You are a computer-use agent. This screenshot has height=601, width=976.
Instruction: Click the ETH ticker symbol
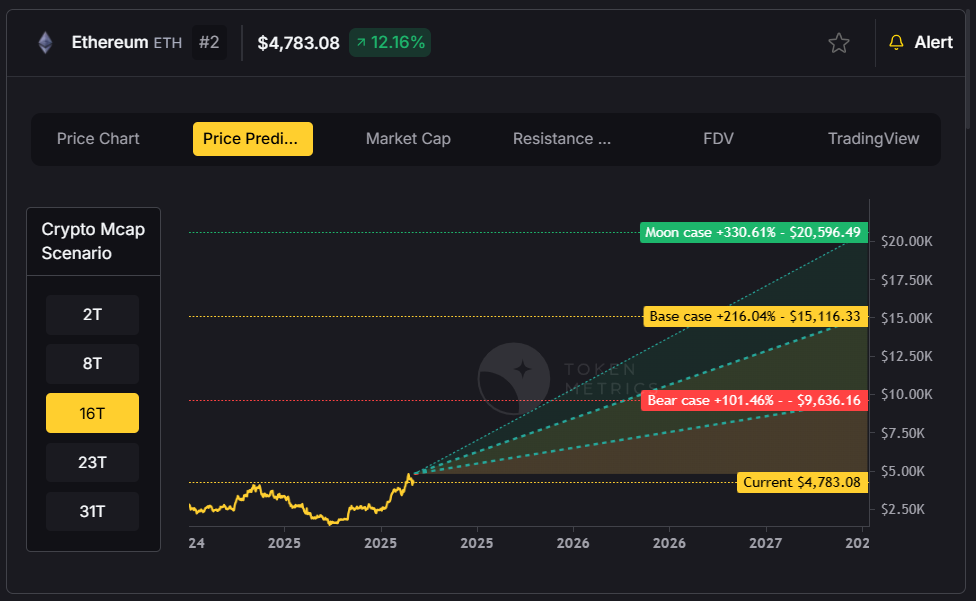point(168,43)
